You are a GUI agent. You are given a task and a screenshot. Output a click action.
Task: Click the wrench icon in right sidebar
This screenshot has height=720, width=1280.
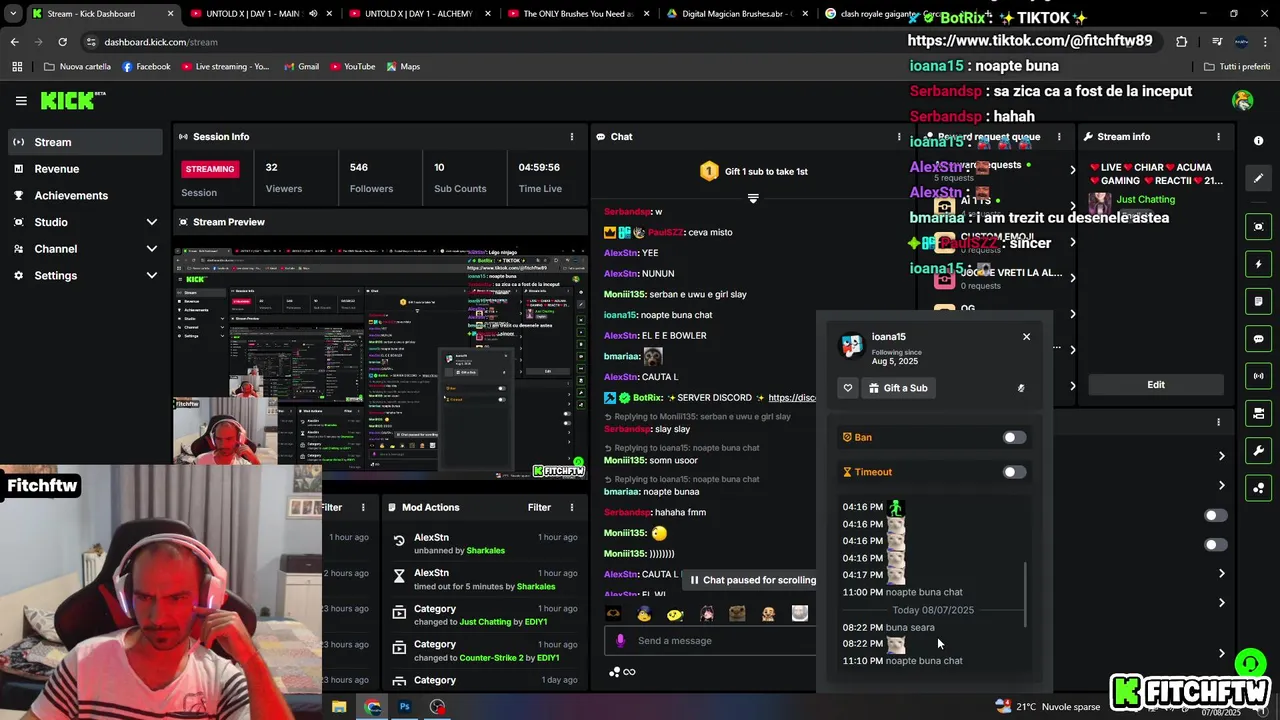tap(1258, 451)
